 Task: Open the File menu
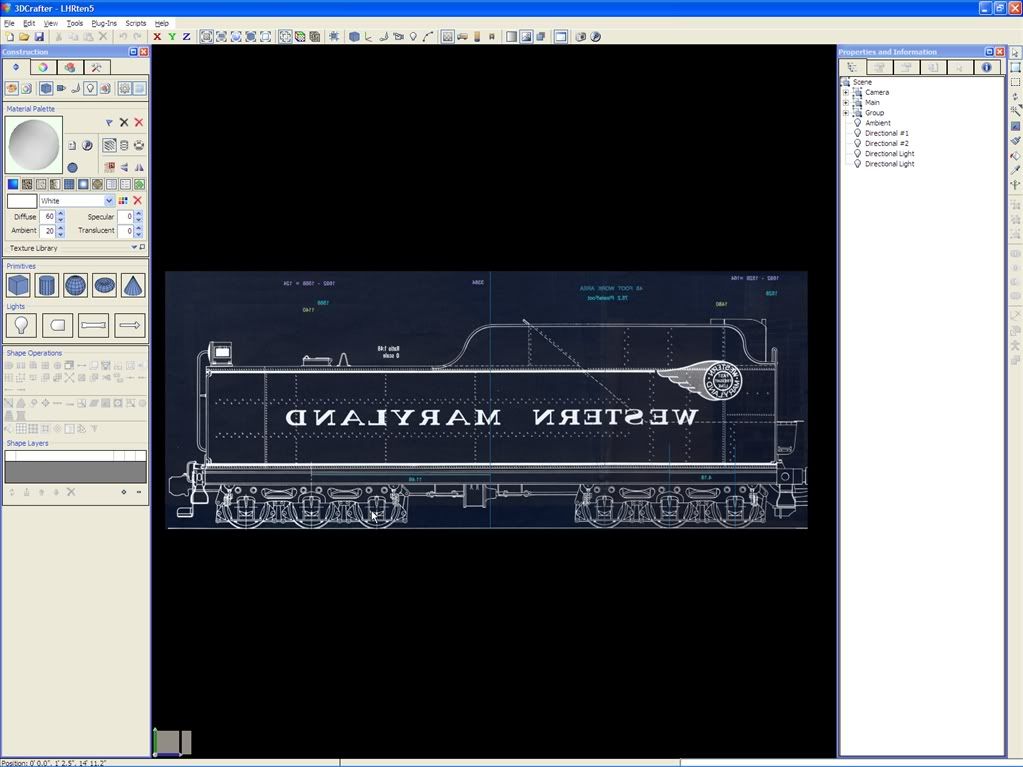9,23
